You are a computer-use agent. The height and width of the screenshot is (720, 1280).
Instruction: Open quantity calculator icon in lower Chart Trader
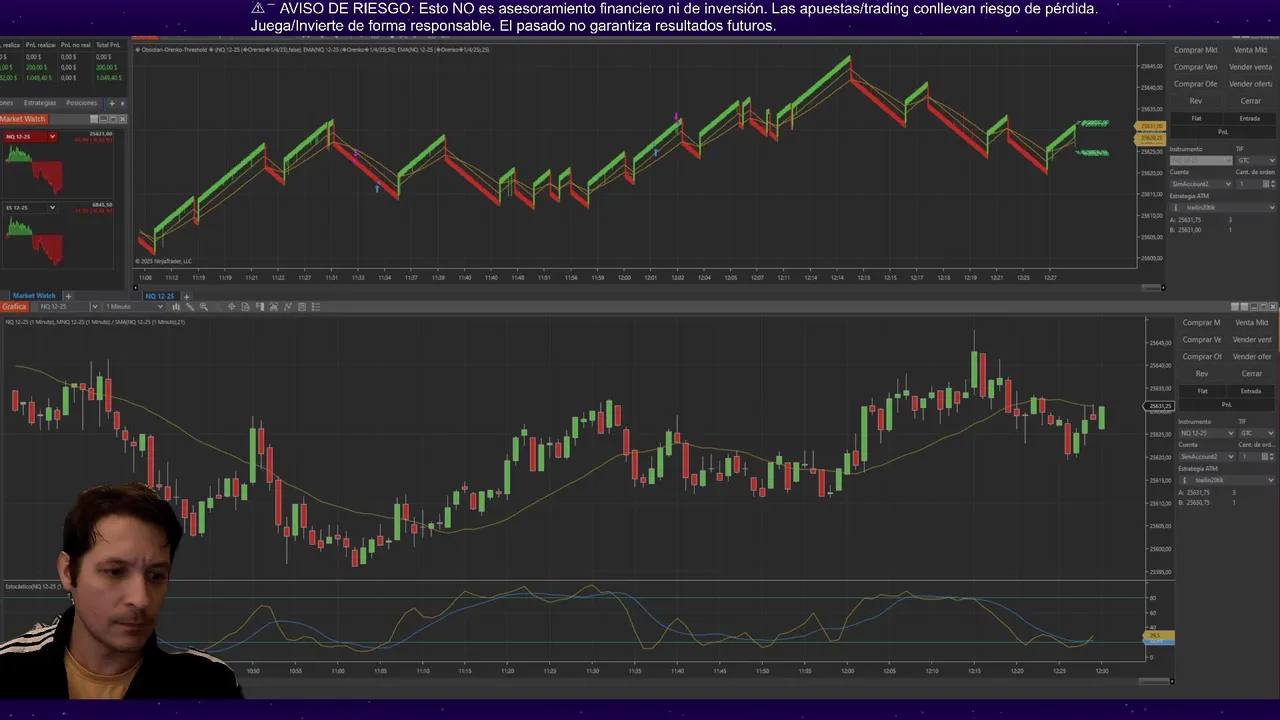(1265, 456)
